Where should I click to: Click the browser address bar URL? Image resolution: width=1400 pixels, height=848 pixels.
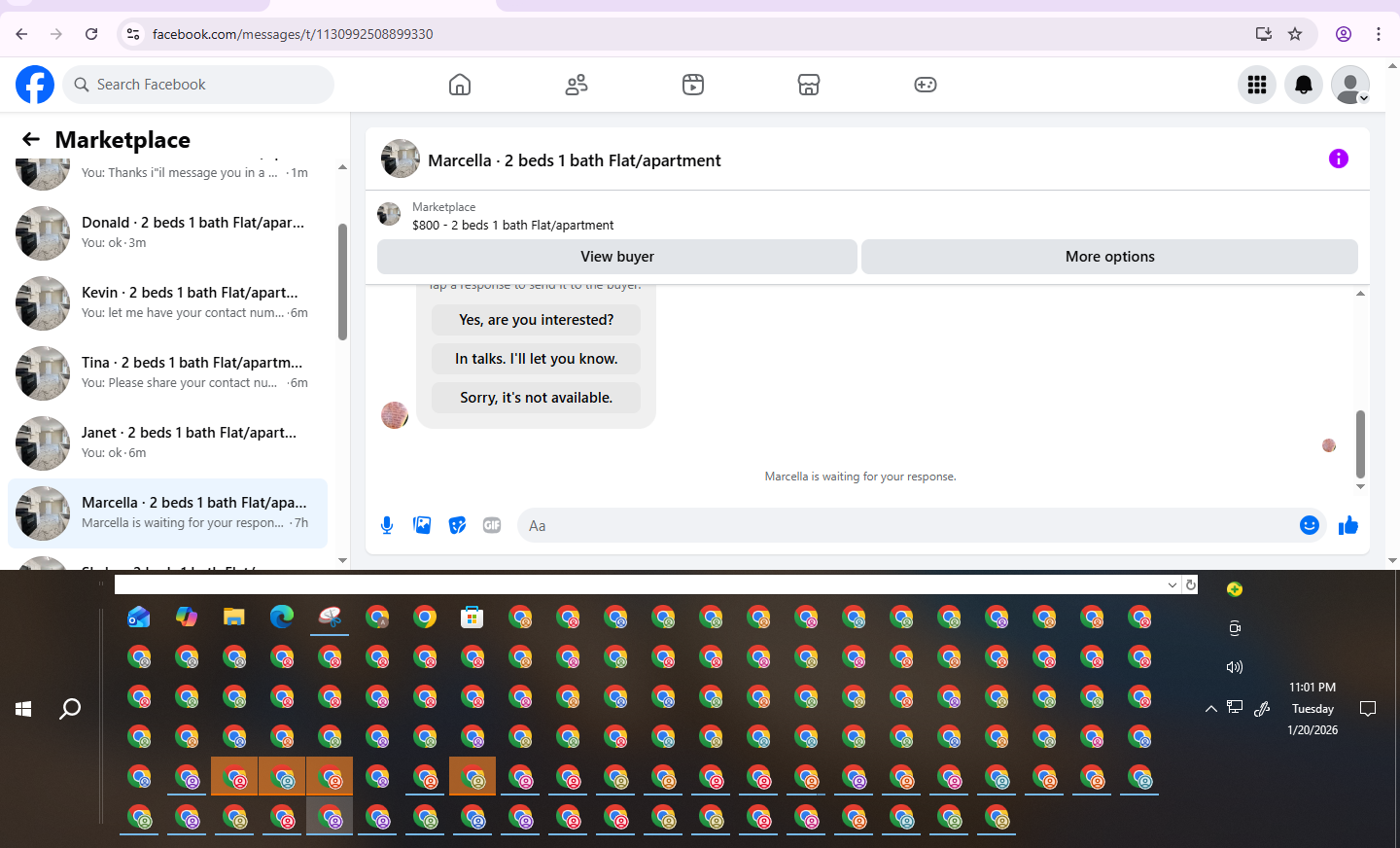pos(293,34)
